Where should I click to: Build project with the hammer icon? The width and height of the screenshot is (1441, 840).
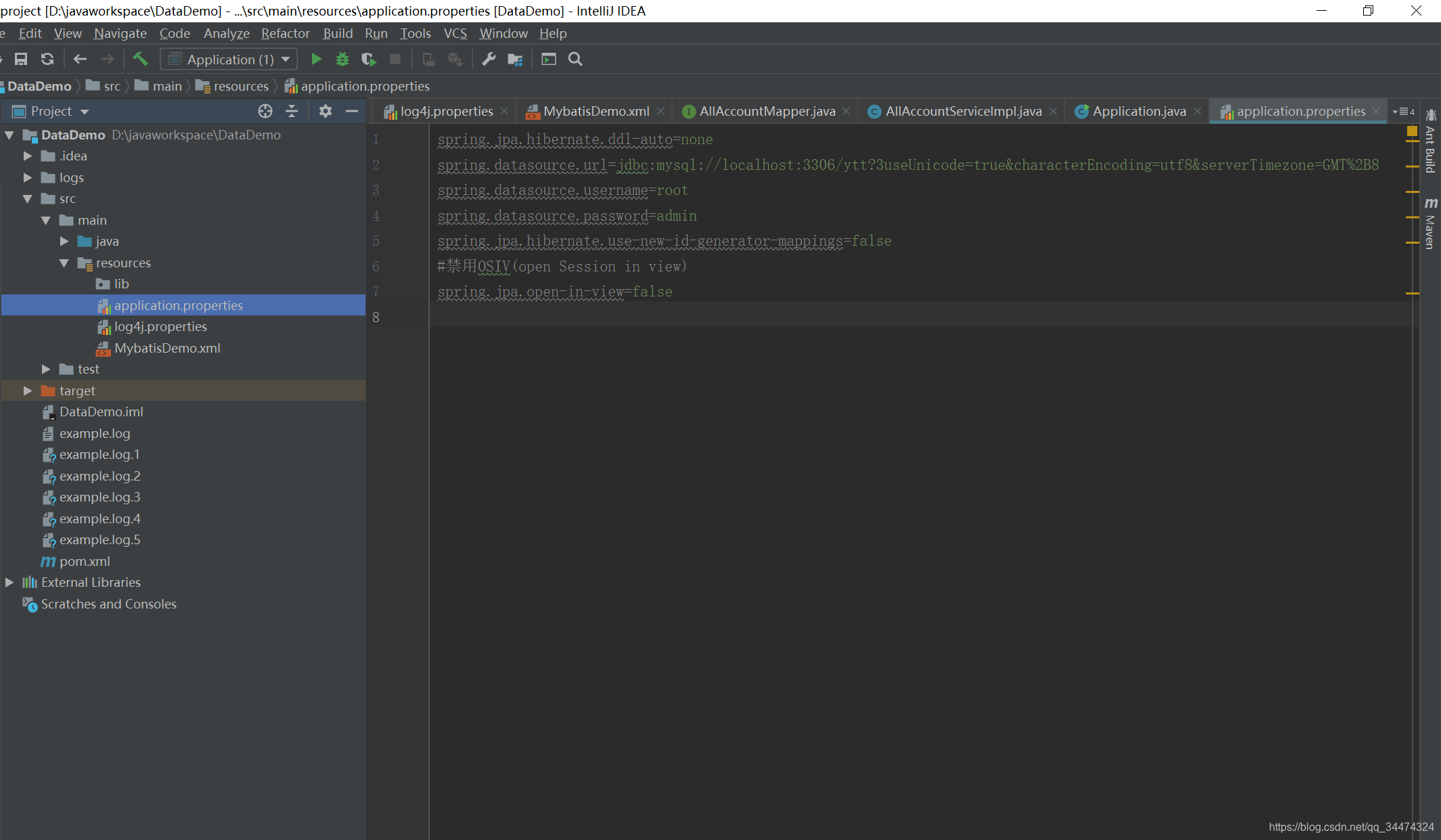click(x=140, y=60)
